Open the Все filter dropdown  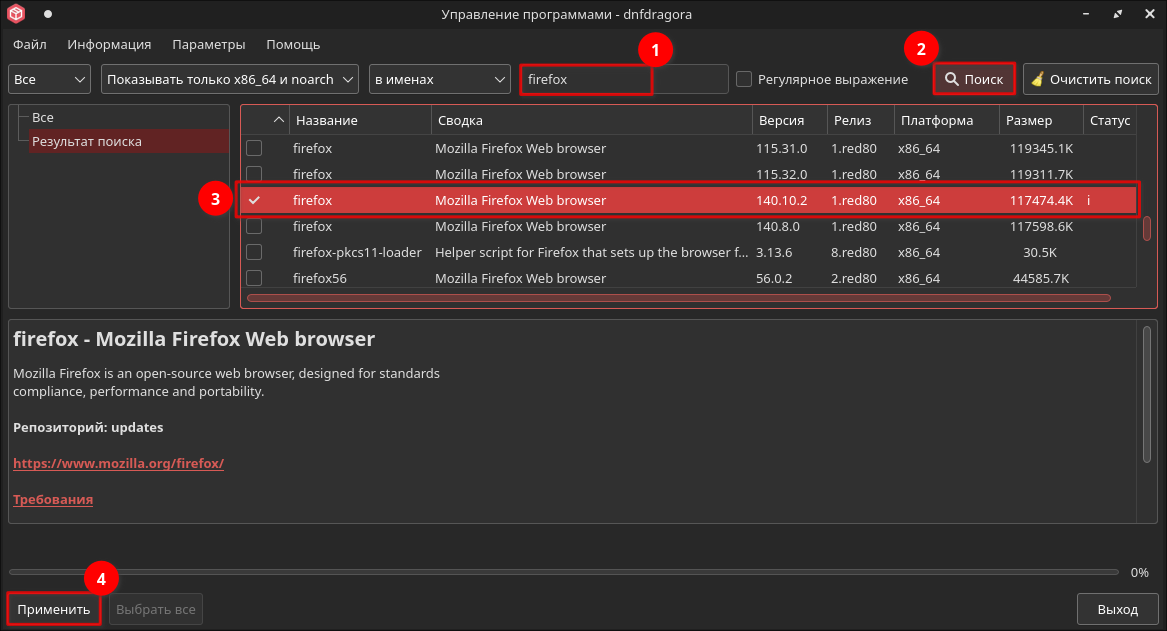(x=49, y=79)
